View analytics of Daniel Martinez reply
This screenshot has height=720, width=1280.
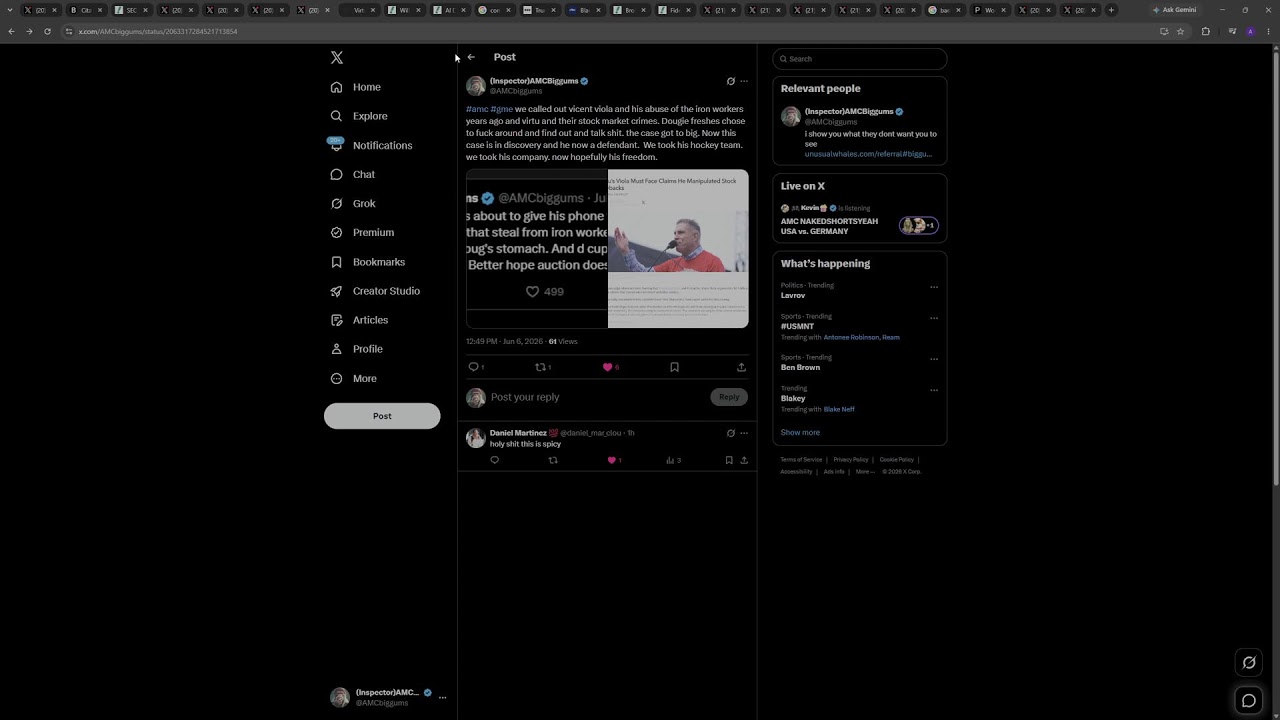tap(673, 460)
